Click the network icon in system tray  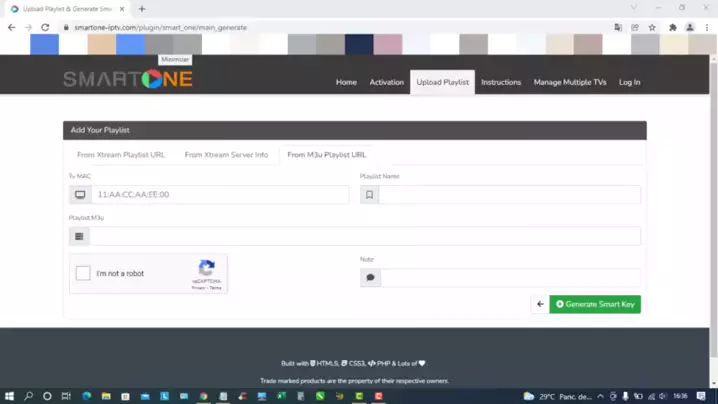(651, 396)
